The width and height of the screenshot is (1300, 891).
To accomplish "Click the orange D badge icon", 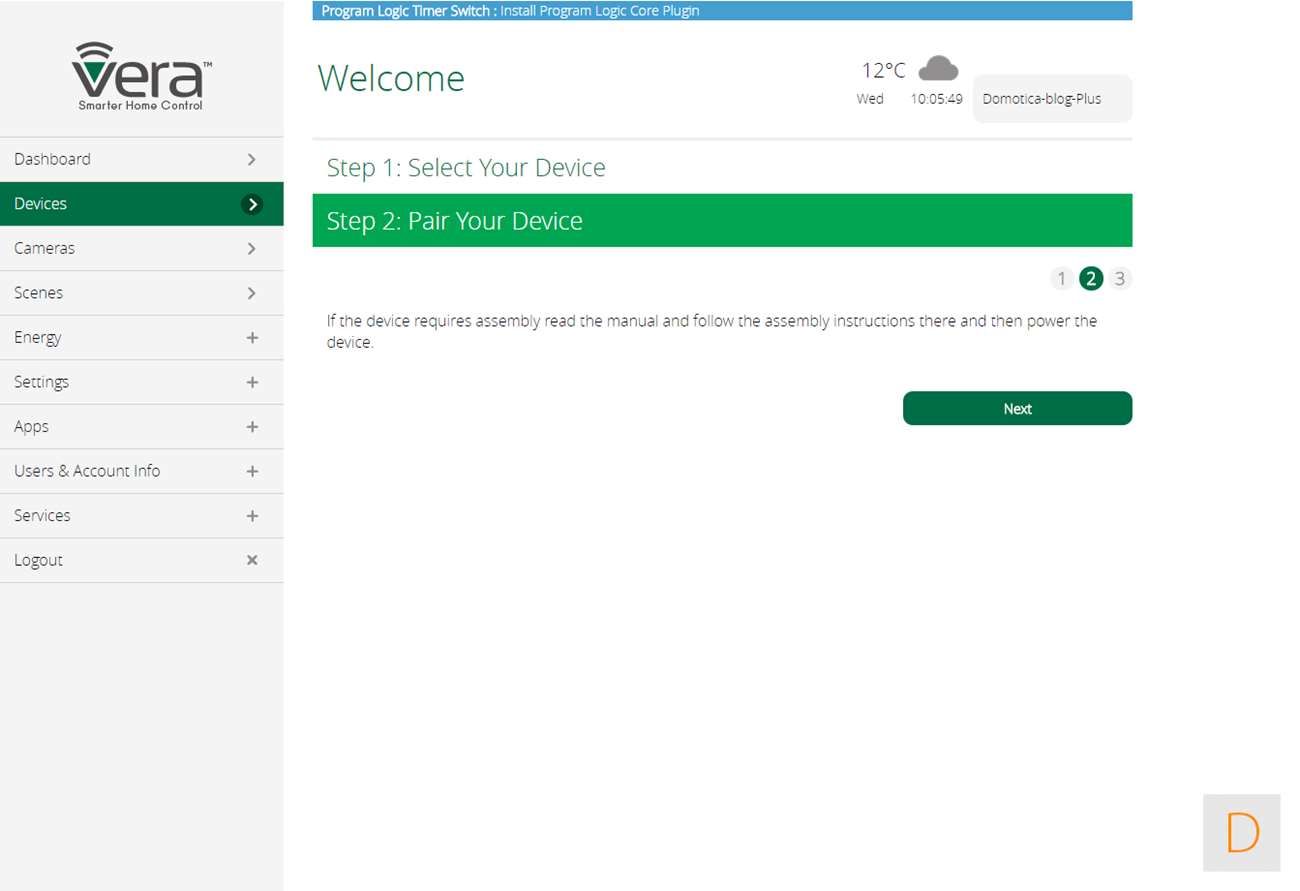I will (x=1241, y=832).
